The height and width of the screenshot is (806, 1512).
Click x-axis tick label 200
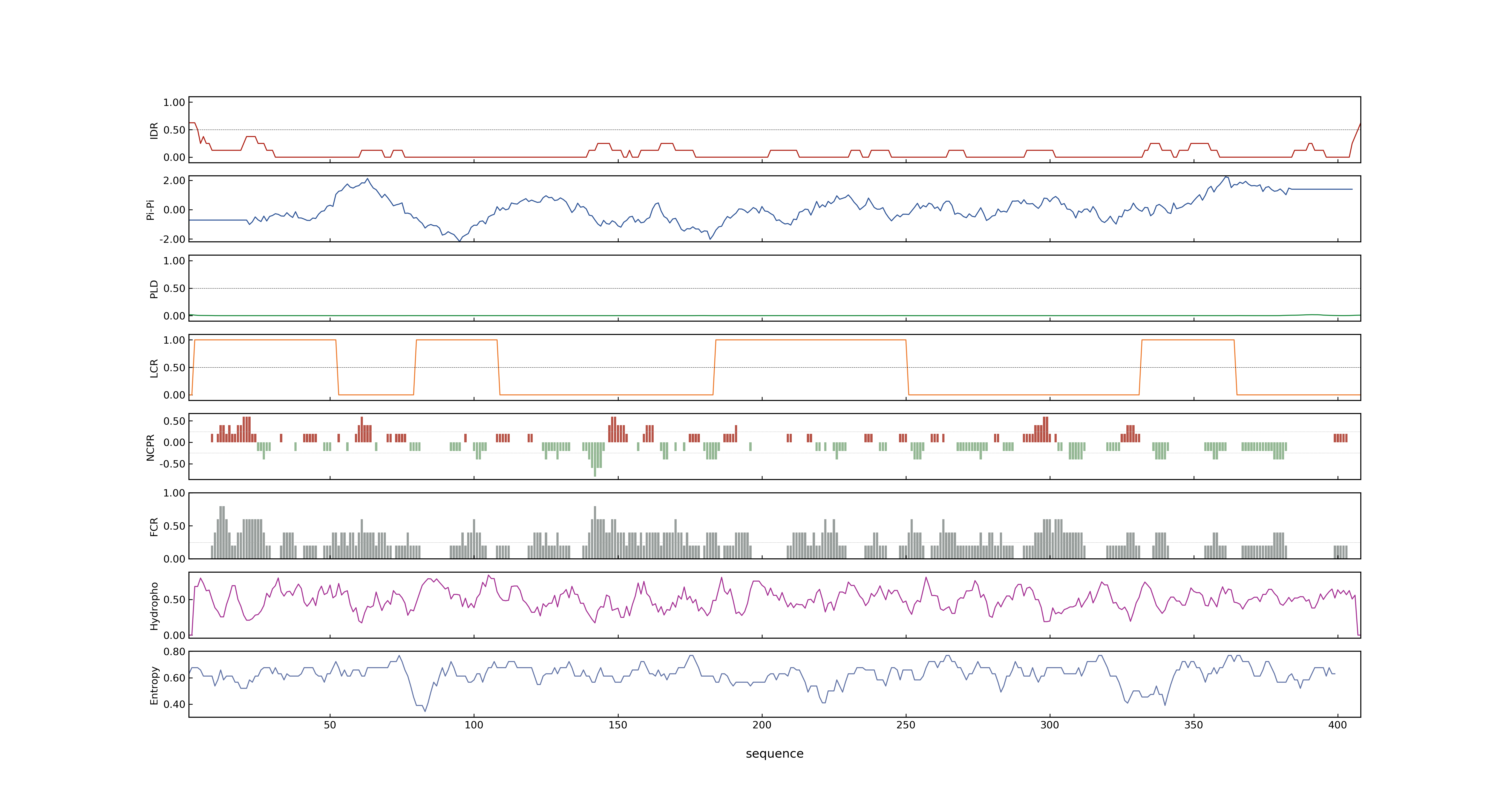[x=762, y=725]
